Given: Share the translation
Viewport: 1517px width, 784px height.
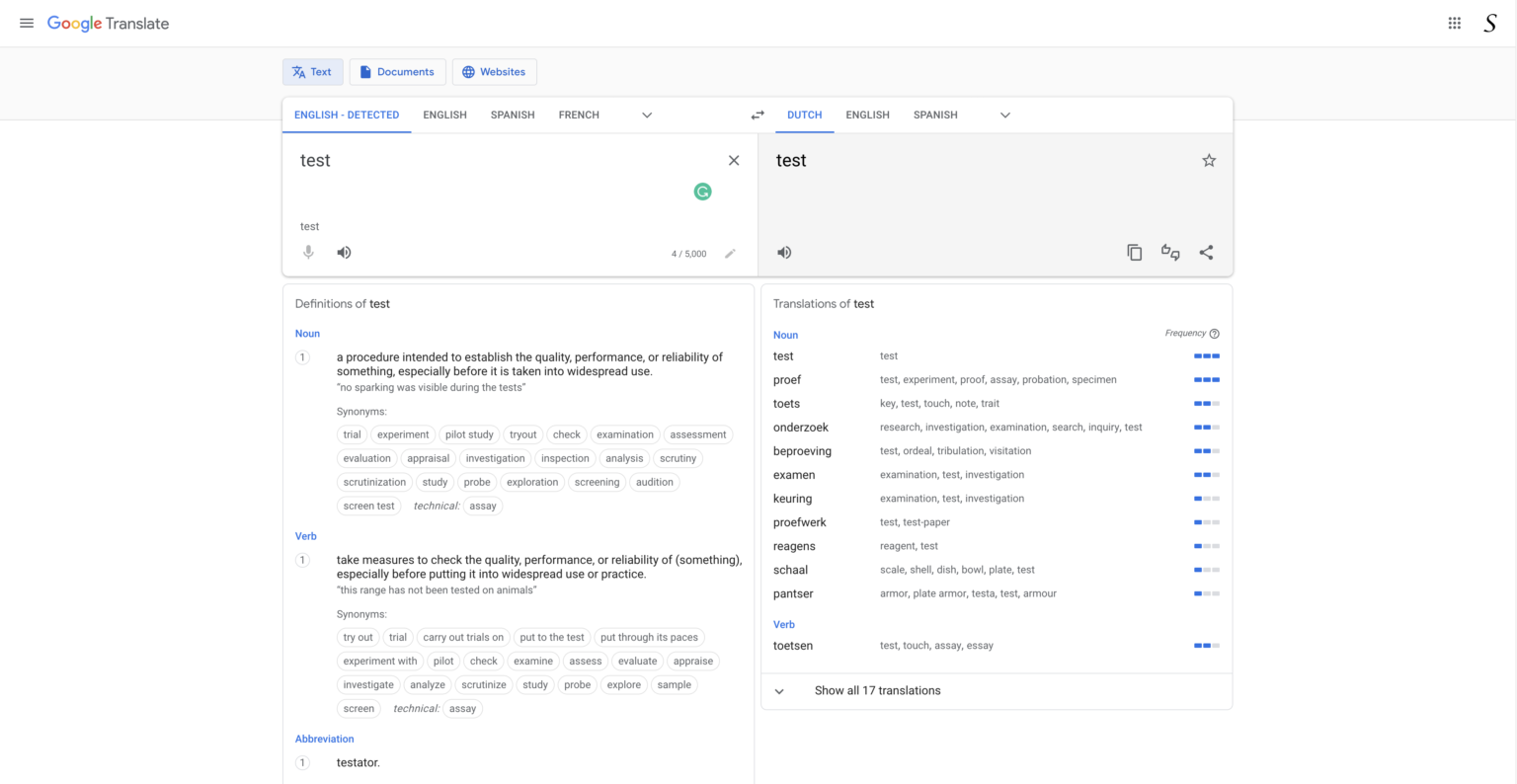Looking at the screenshot, I should pos(1206,252).
